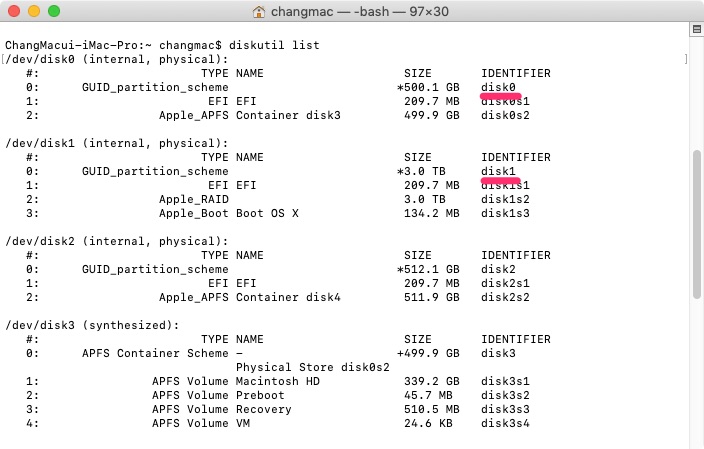
Task: Click 'Macintosh HD' volume name
Action: [278, 381]
